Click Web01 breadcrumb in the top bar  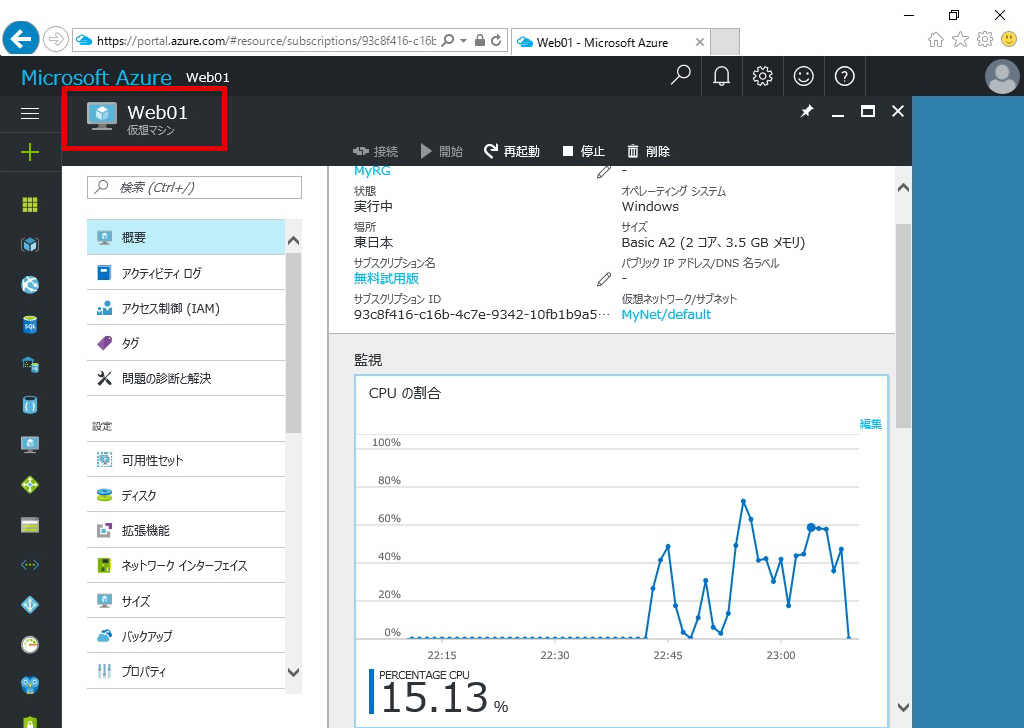tap(208, 78)
